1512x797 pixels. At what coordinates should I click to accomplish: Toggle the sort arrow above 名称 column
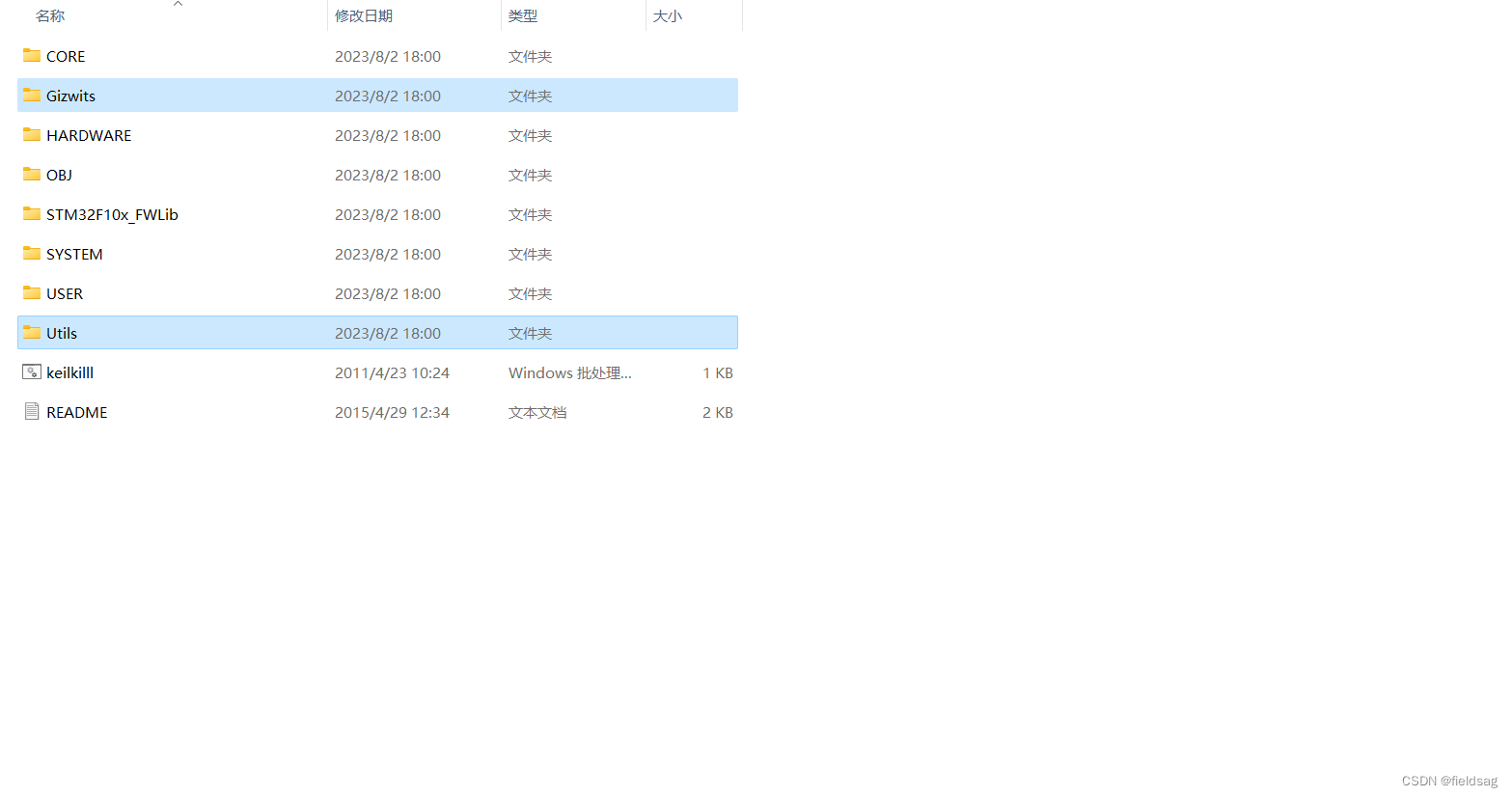(178, 4)
